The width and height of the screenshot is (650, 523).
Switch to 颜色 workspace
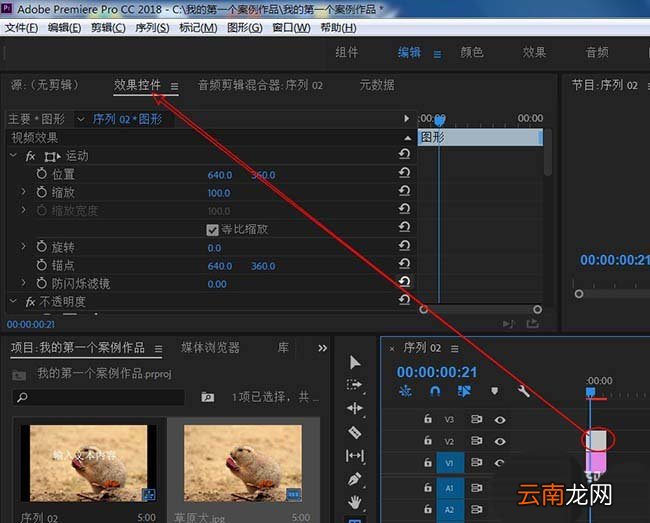(472, 52)
